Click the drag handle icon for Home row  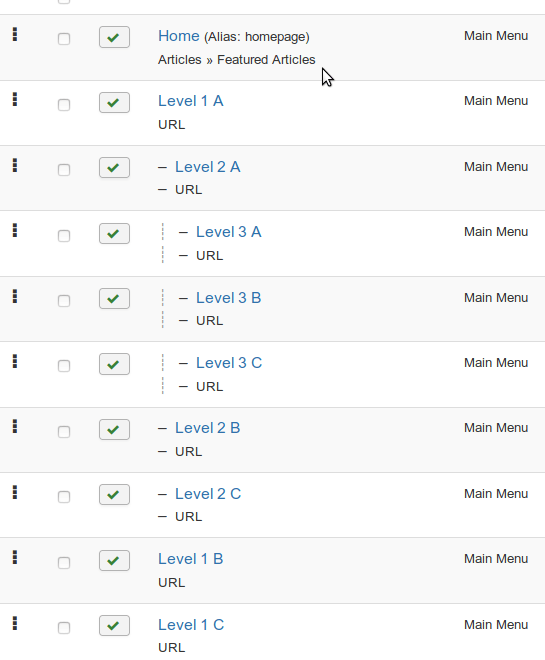pyautogui.click(x=15, y=35)
